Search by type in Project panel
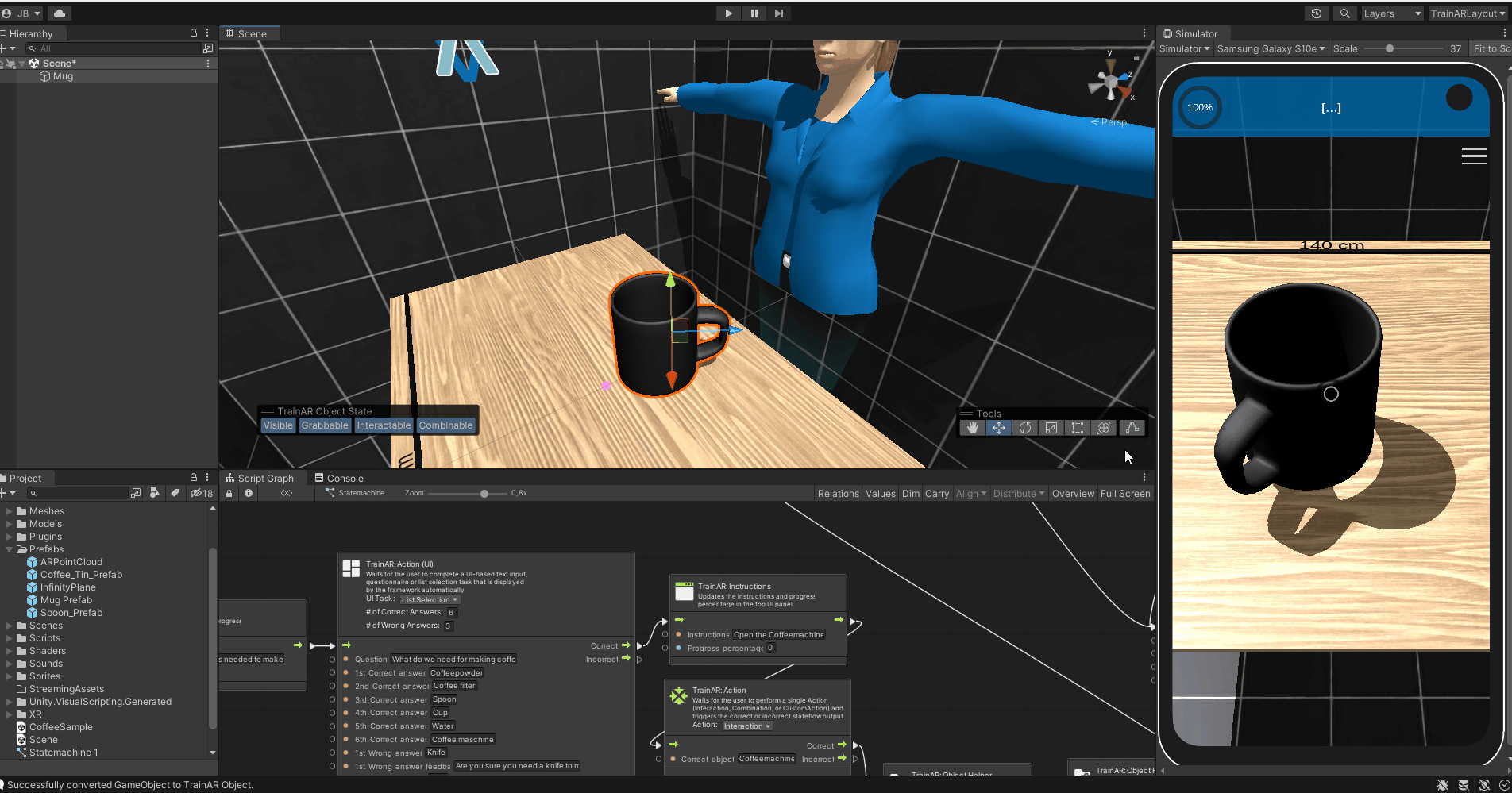1512x793 pixels. pyautogui.click(x=155, y=493)
